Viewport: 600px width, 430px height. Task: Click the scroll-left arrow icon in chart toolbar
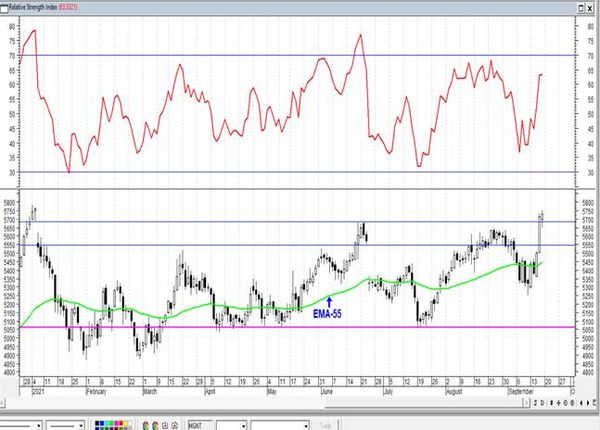pyautogui.click(x=581, y=402)
